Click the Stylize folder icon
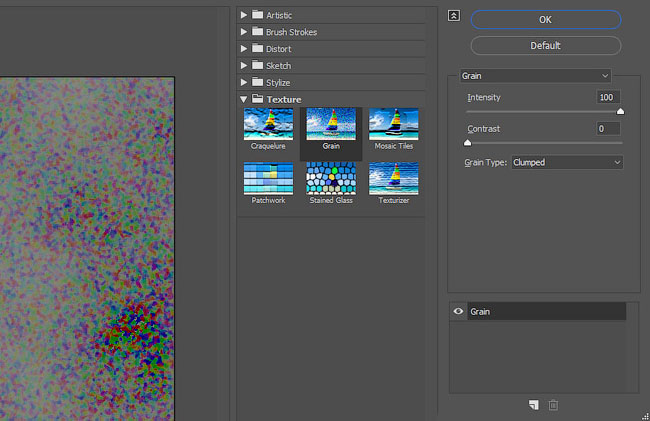The height and width of the screenshot is (421, 650). 258,82
